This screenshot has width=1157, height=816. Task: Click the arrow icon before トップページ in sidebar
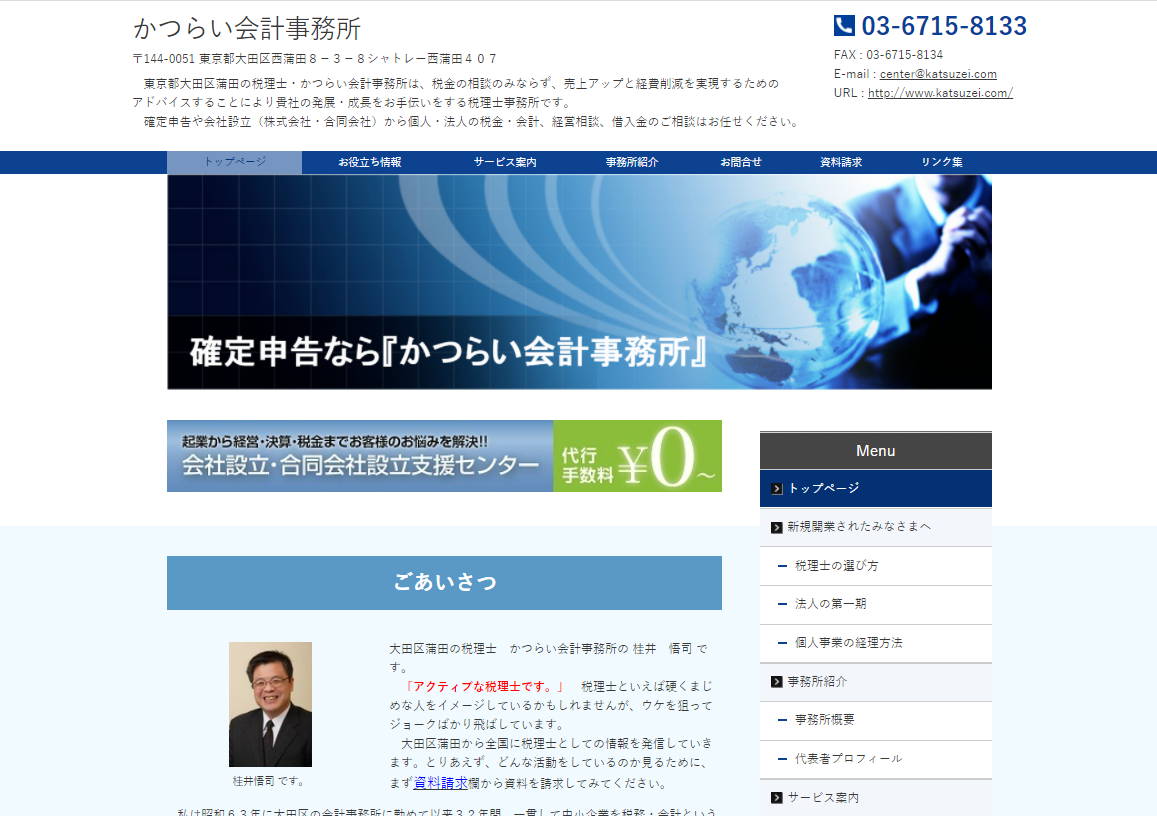point(777,488)
